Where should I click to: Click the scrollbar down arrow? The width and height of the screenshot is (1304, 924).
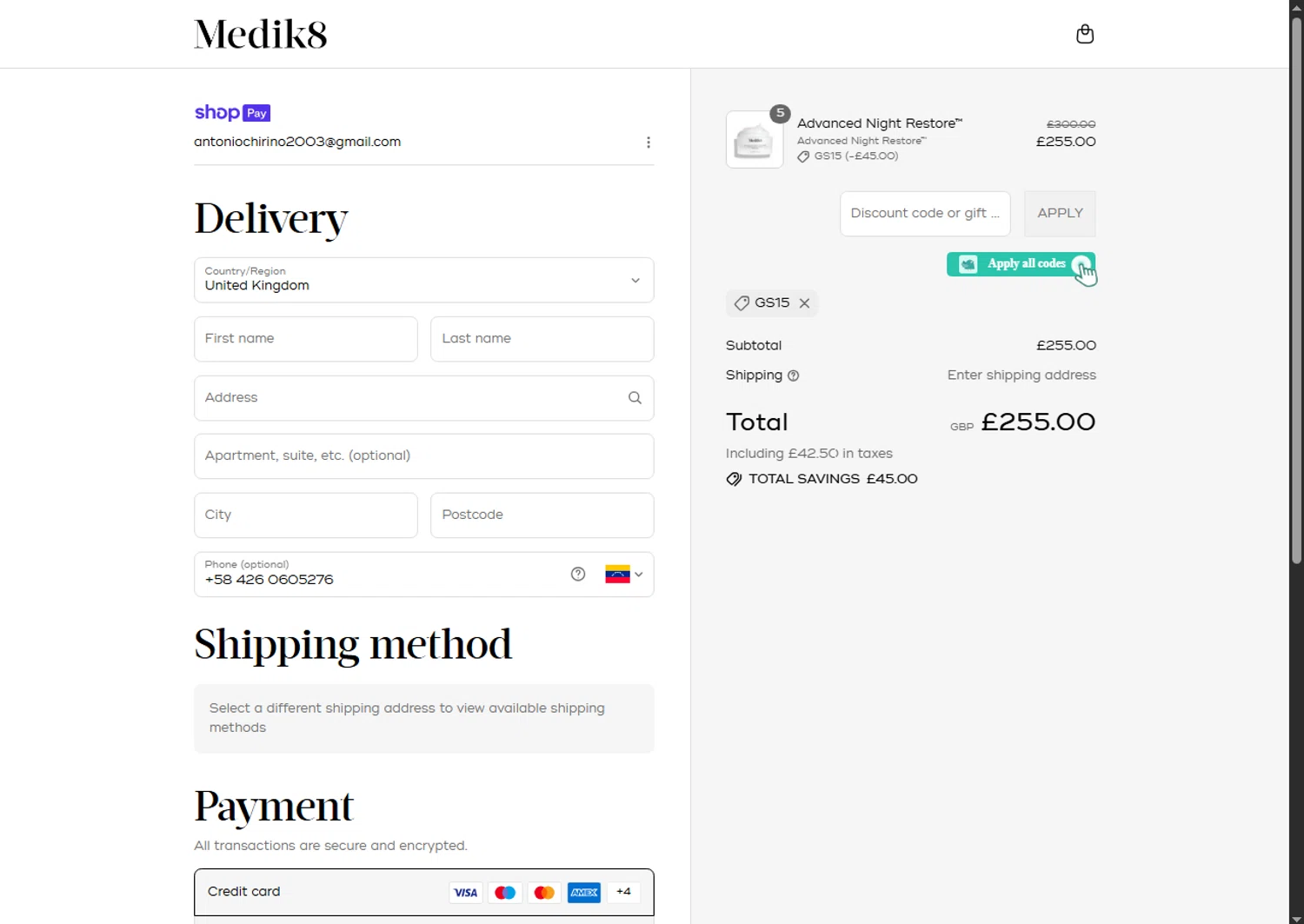click(1296, 918)
